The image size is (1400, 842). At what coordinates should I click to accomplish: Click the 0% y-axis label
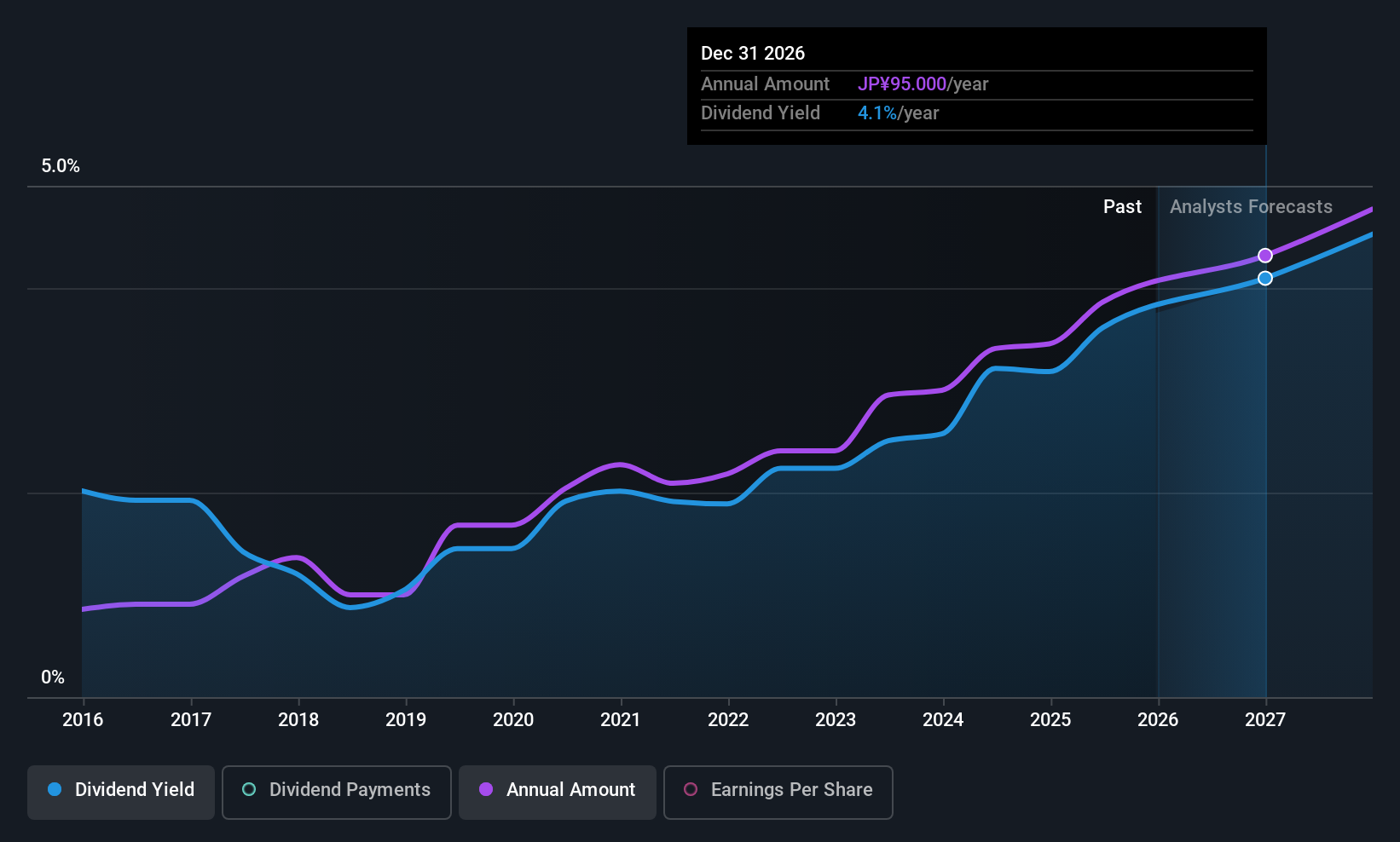[x=53, y=678]
